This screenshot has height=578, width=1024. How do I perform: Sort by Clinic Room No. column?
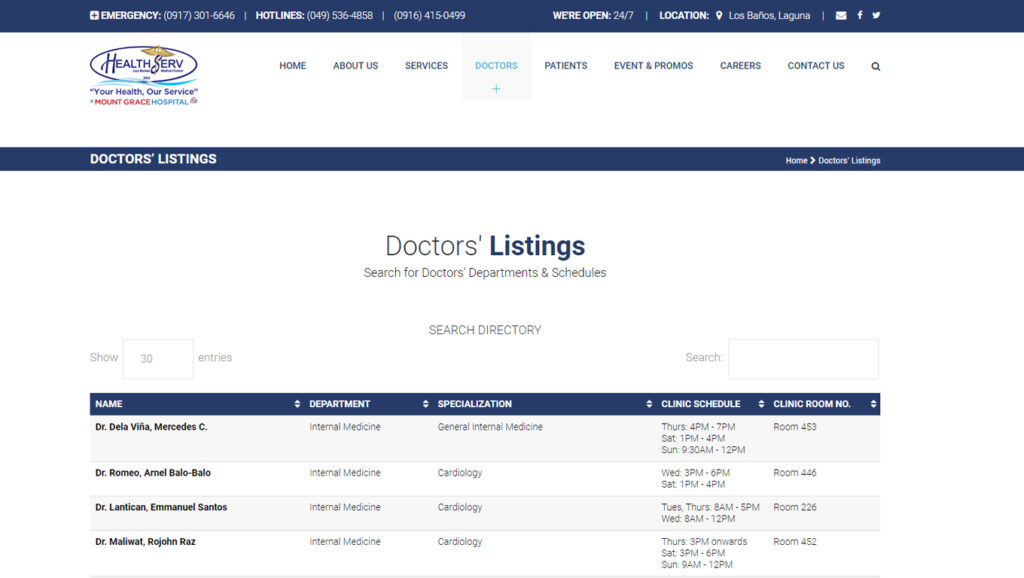tap(873, 404)
